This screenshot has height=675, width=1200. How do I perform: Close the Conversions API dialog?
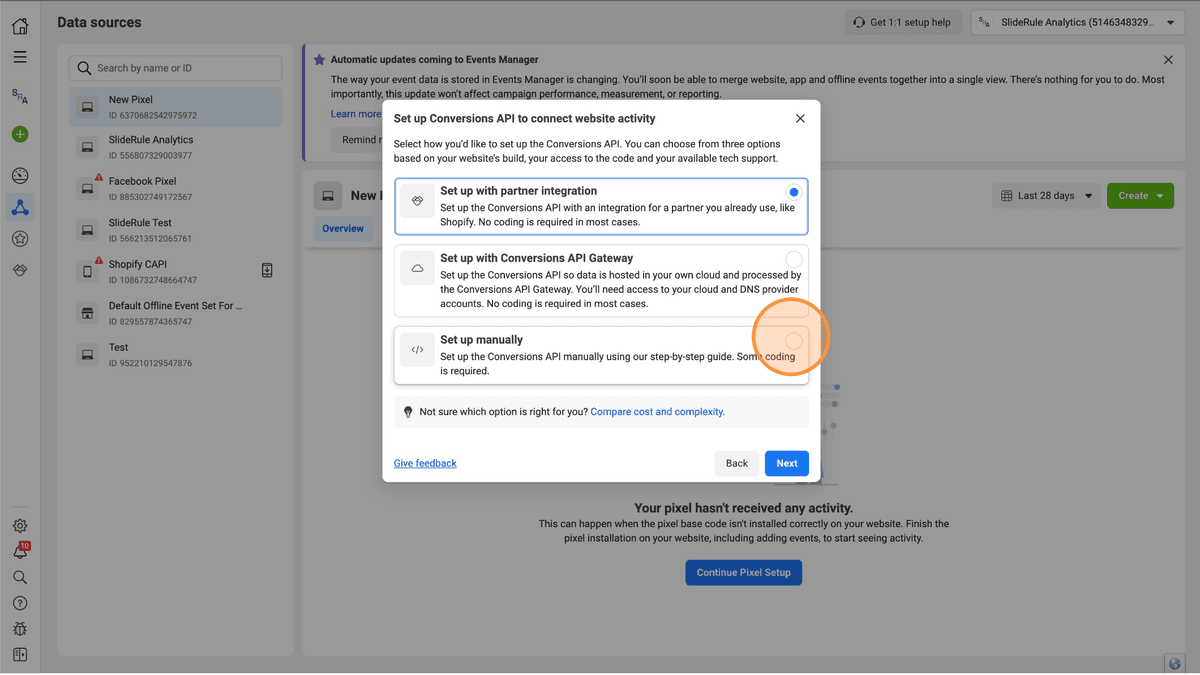point(800,118)
